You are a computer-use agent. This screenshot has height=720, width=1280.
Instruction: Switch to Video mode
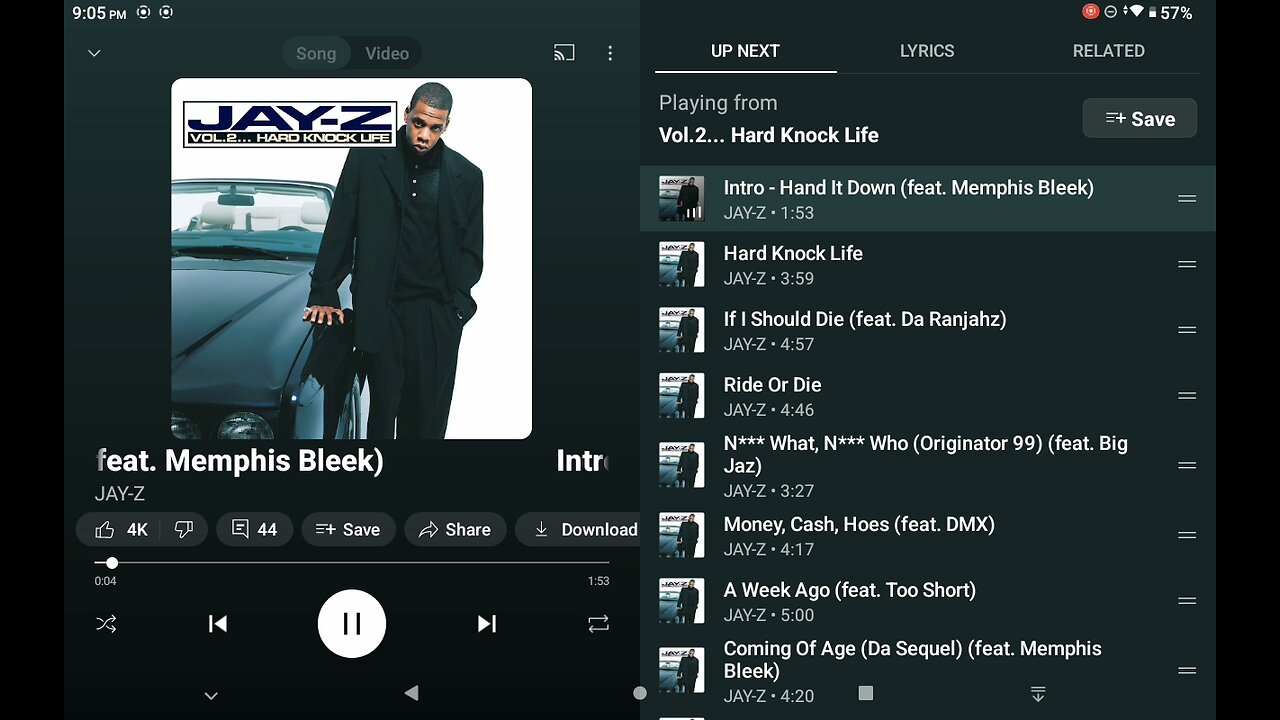click(x=386, y=54)
